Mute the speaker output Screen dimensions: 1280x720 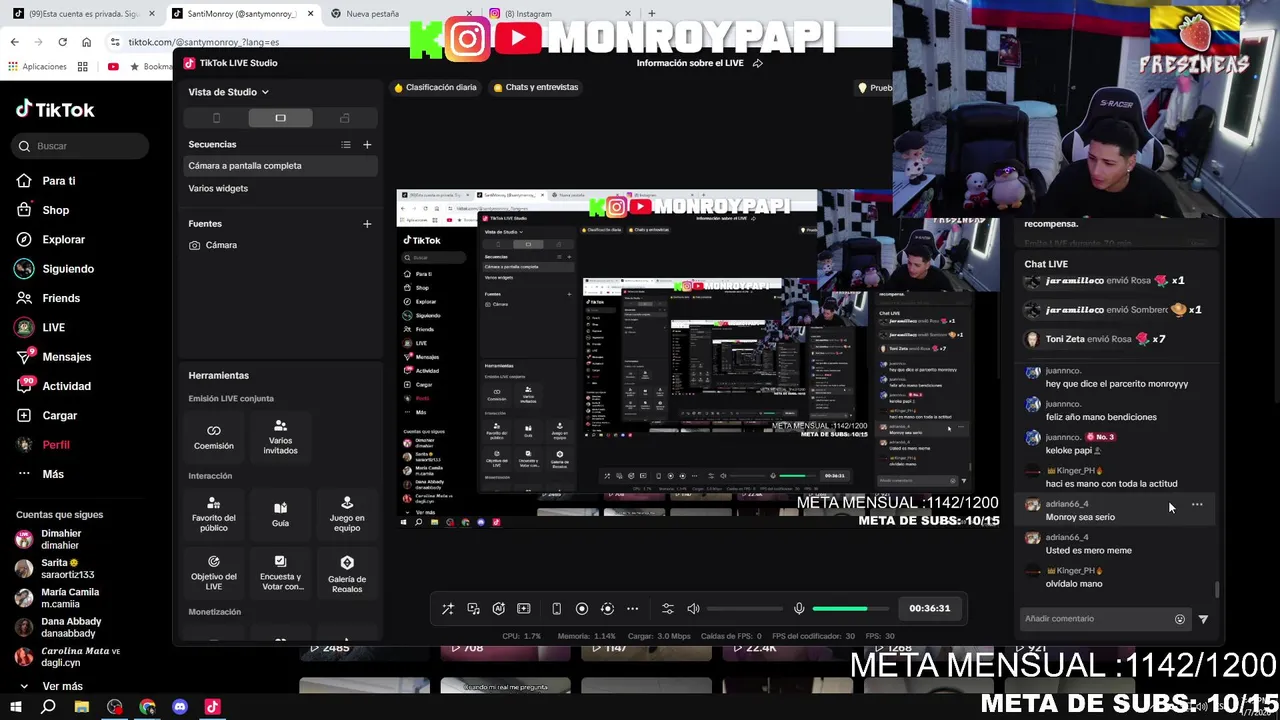pyautogui.click(x=693, y=608)
